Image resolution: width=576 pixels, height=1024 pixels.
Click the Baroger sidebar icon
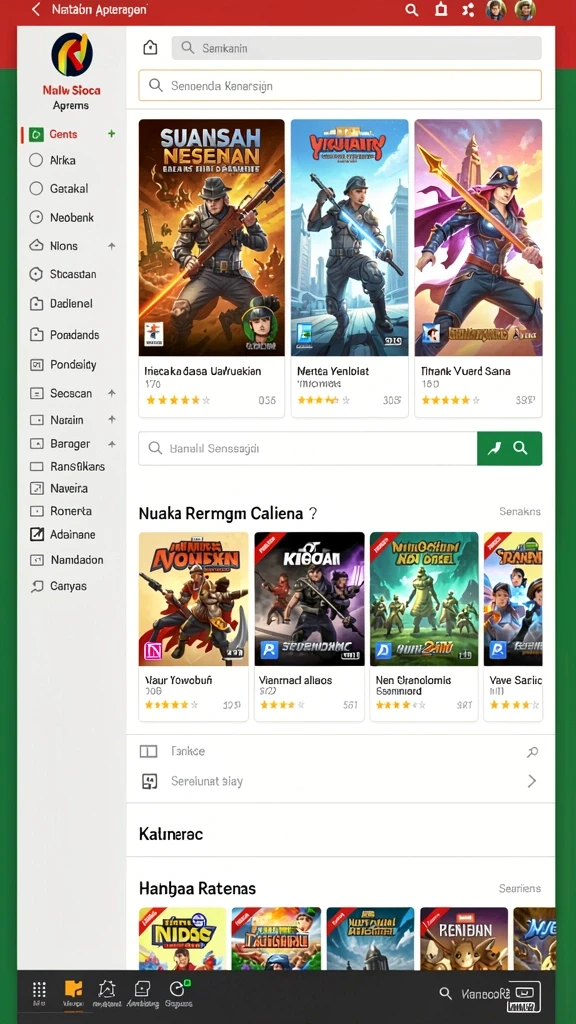click(x=37, y=444)
